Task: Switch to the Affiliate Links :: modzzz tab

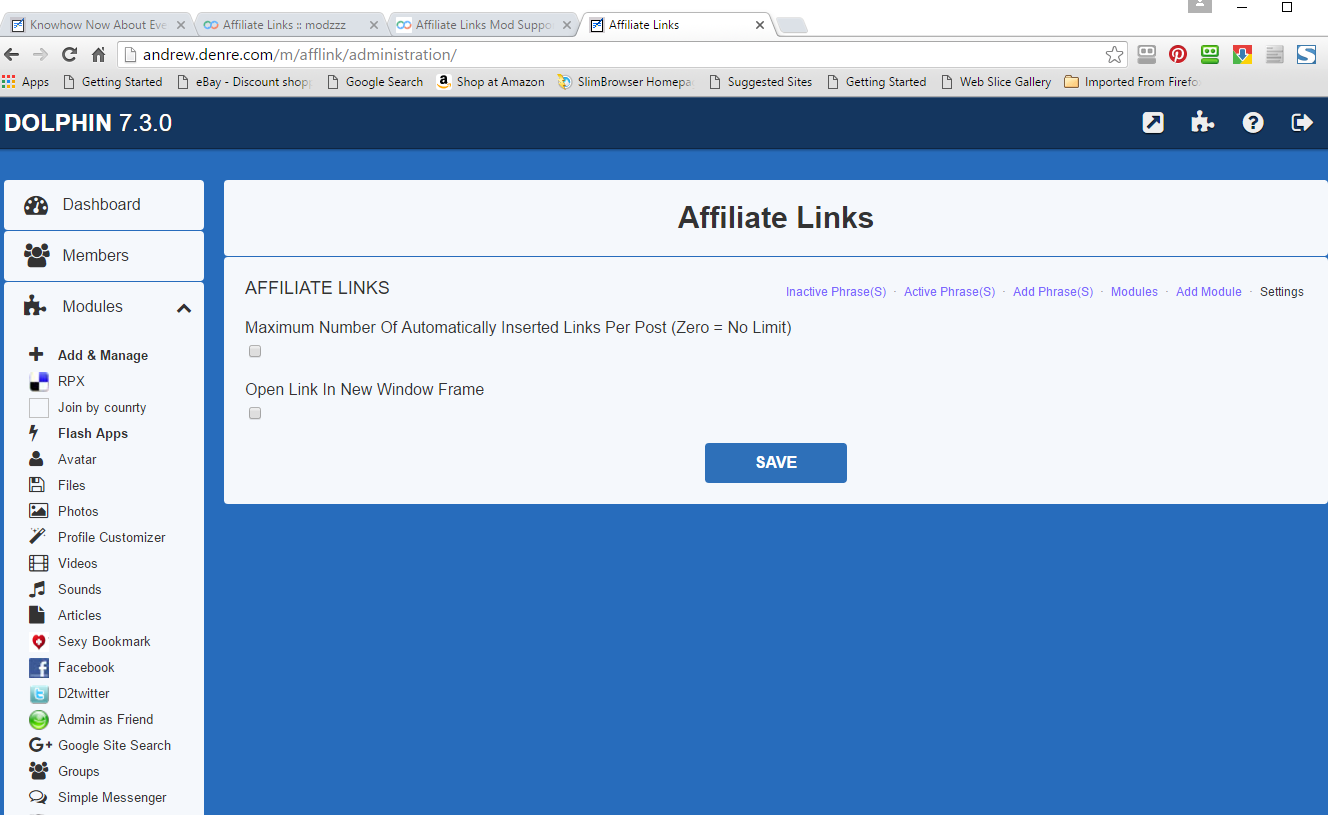Action: pyautogui.click(x=290, y=25)
